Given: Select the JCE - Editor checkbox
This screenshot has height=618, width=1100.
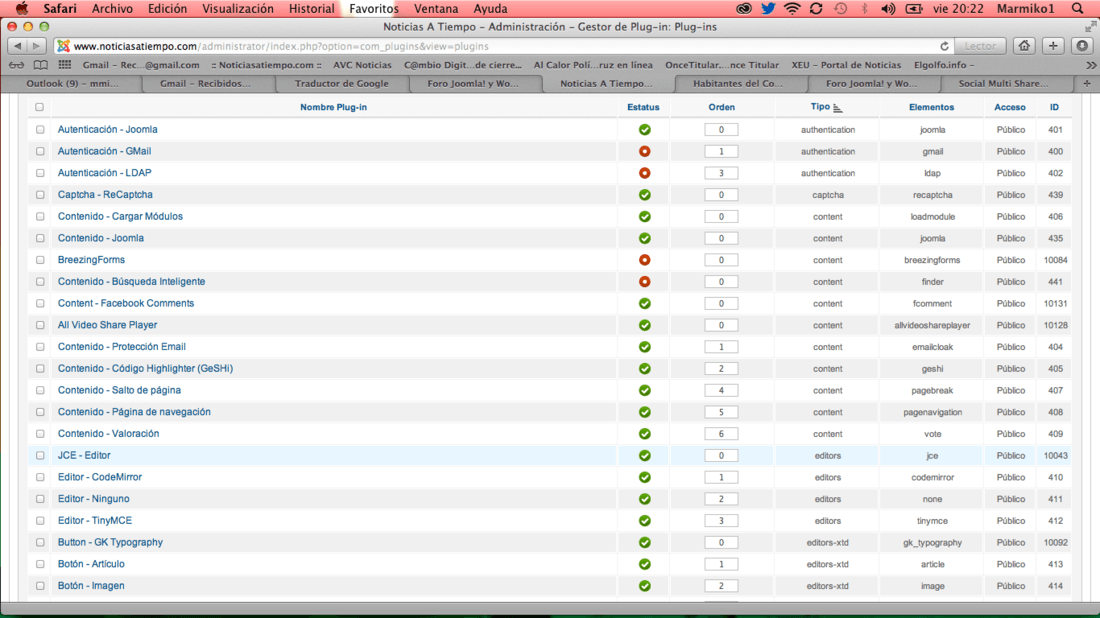Looking at the screenshot, I should tap(40, 456).
